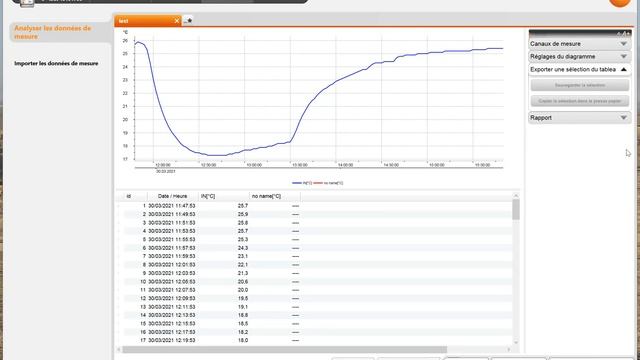Click the '19.1' value in row 13
Viewport: 640px width, 360px height.
243,307
